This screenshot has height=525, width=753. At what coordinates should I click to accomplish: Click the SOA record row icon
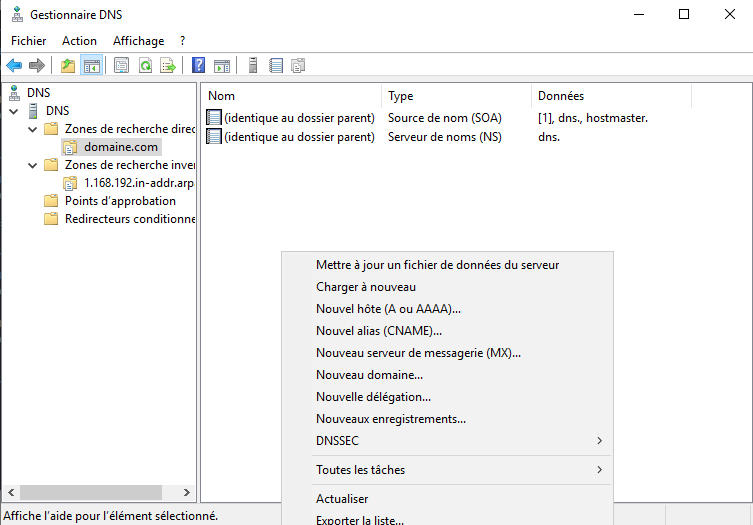pos(214,118)
